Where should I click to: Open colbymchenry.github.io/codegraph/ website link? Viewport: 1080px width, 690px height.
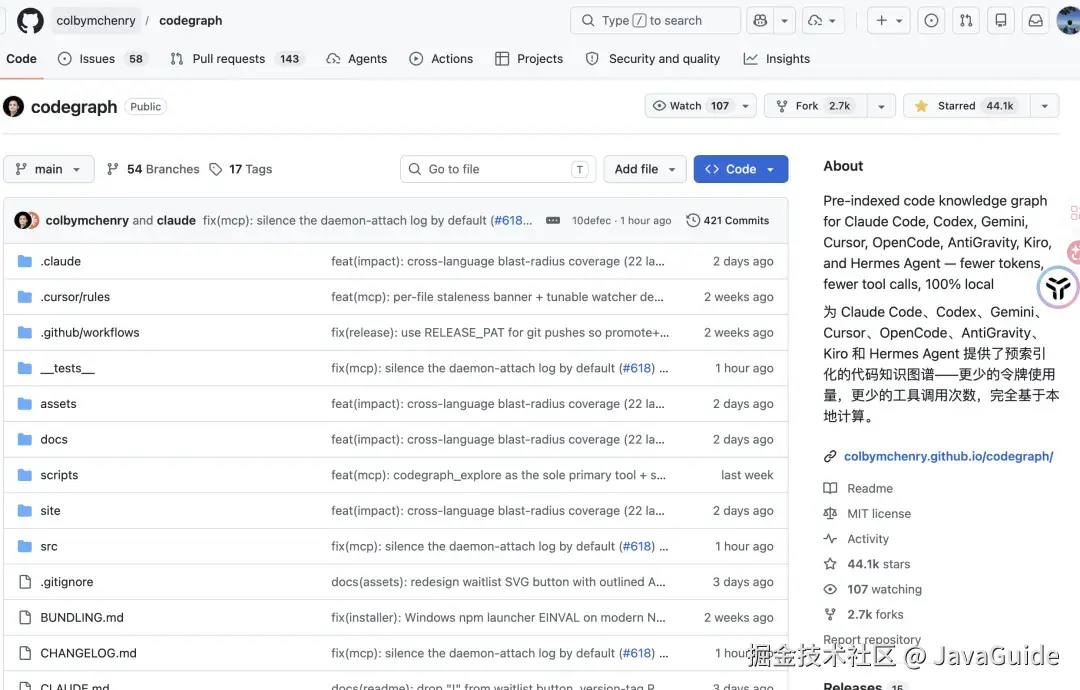tap(948, 457)
